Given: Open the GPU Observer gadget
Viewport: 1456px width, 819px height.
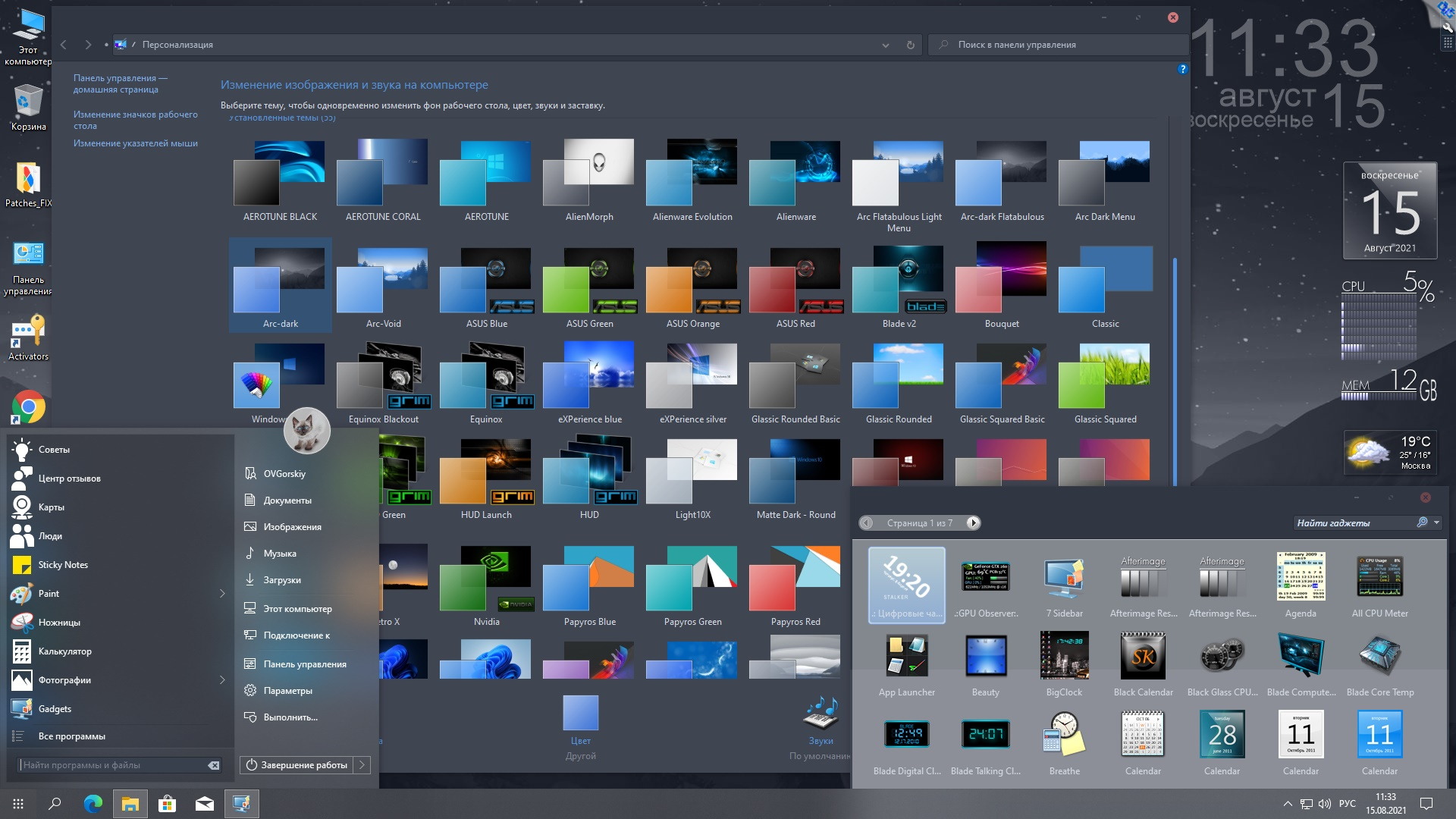Looking at the screenshot, I should coord(985,578).
